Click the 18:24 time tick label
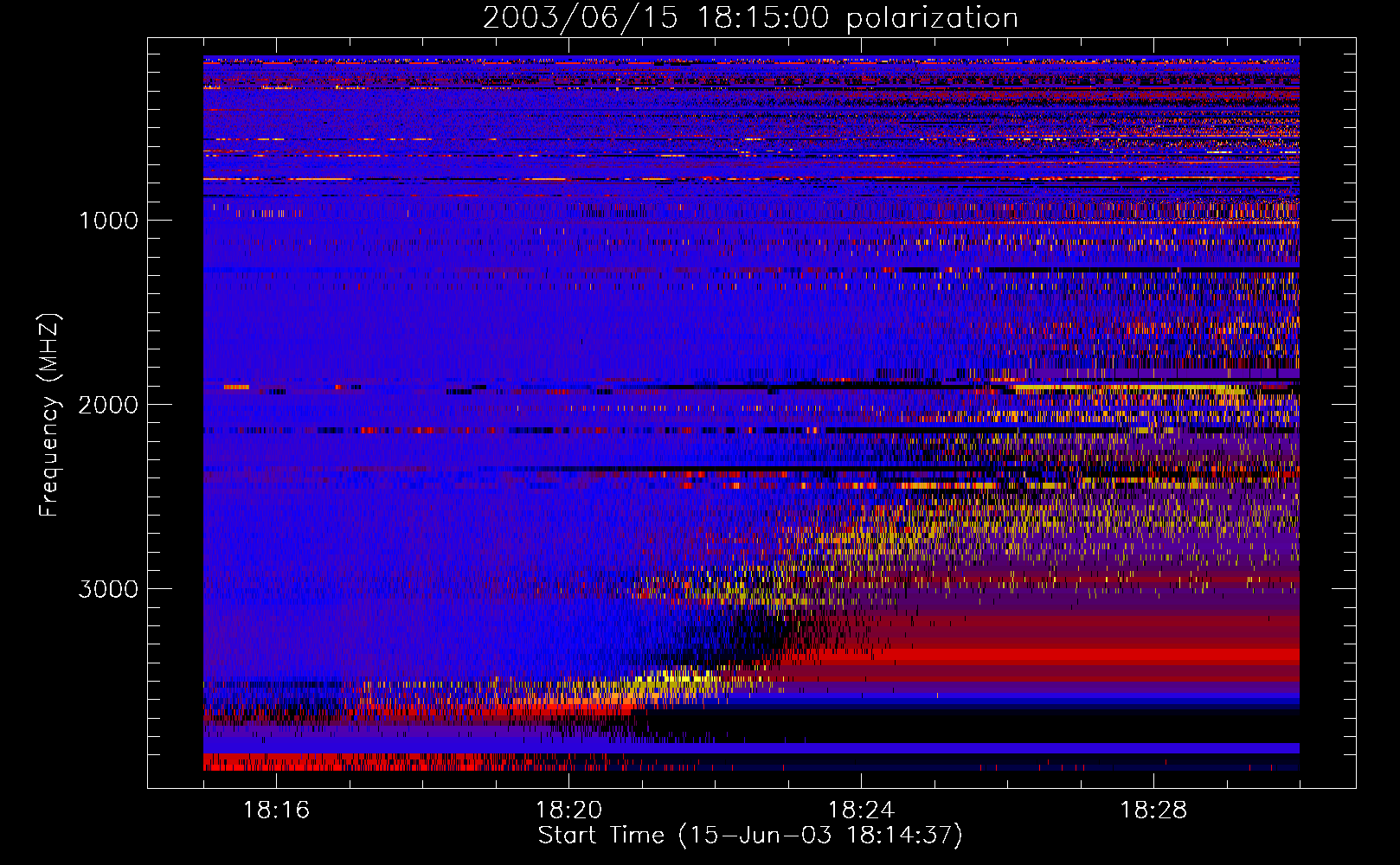 tap(861, 811)
